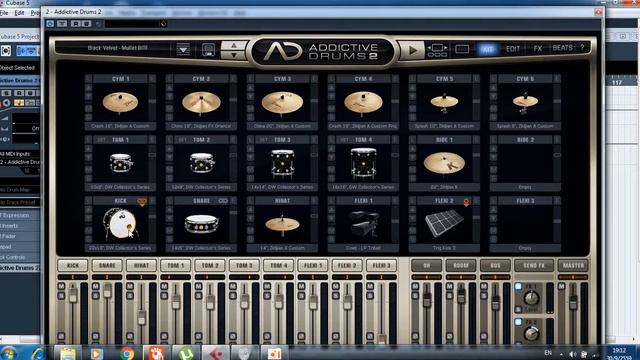Click the KICK channel volume fader
Viewport: 640px width, 360px height.
tap(73, 294)
